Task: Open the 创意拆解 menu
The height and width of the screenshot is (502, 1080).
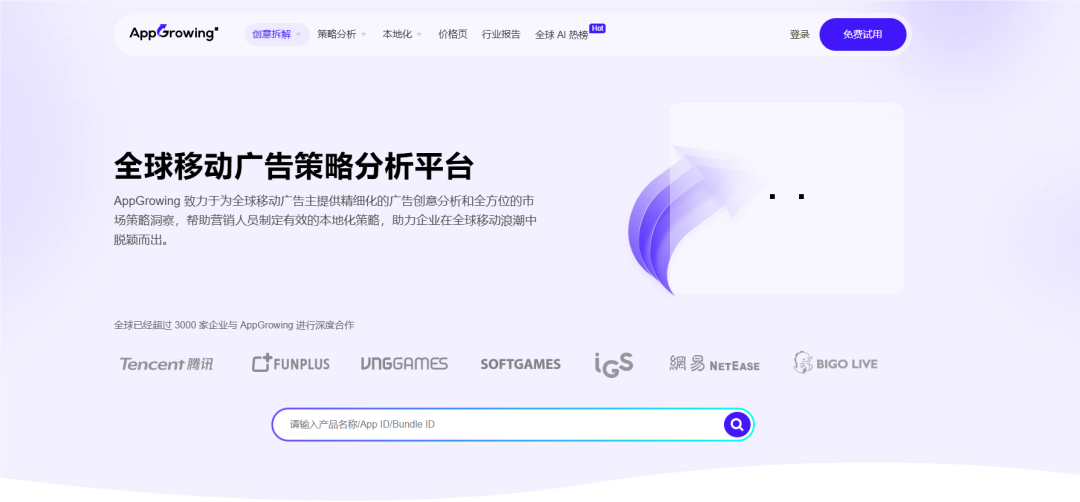Action: click(277, 34)
